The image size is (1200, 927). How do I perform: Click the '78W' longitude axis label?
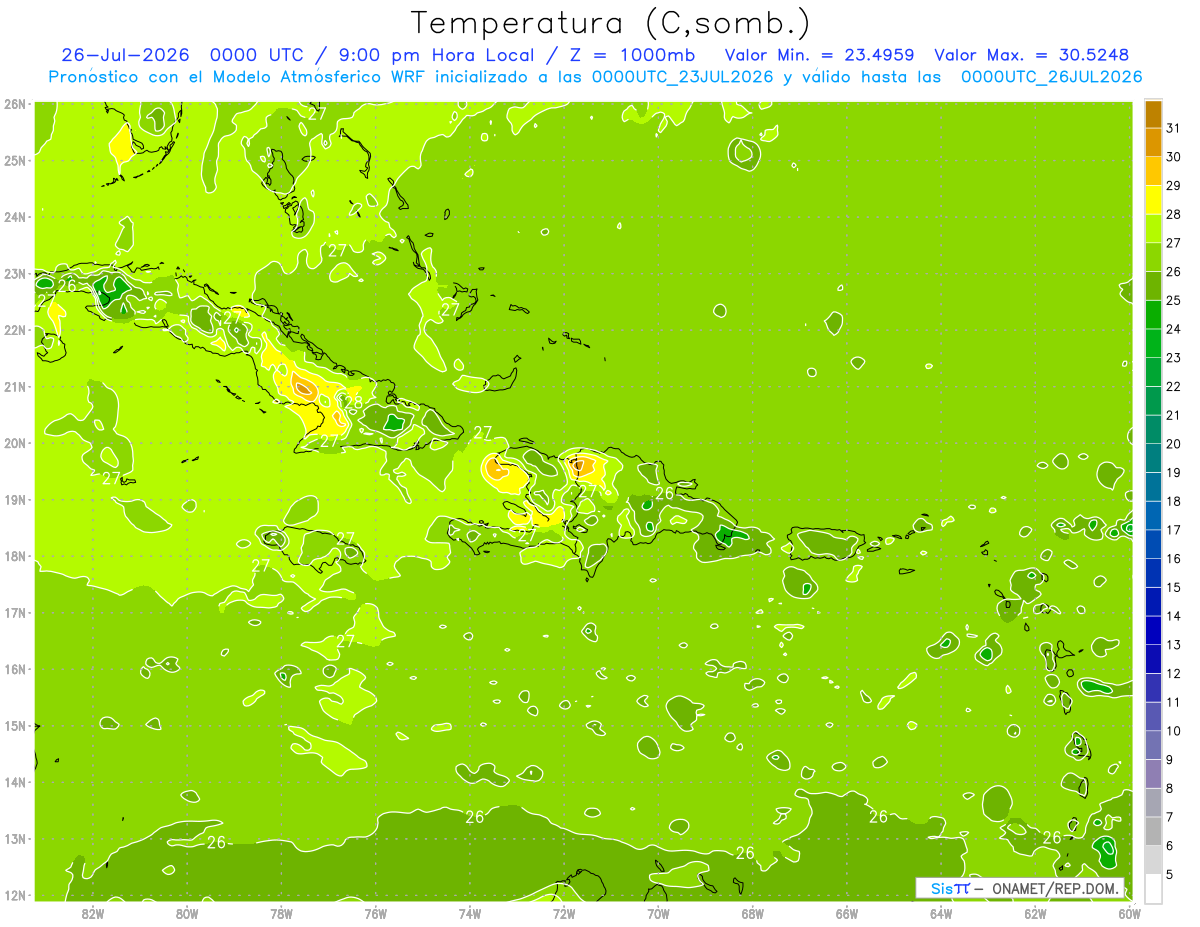click(x=281, y=913)
